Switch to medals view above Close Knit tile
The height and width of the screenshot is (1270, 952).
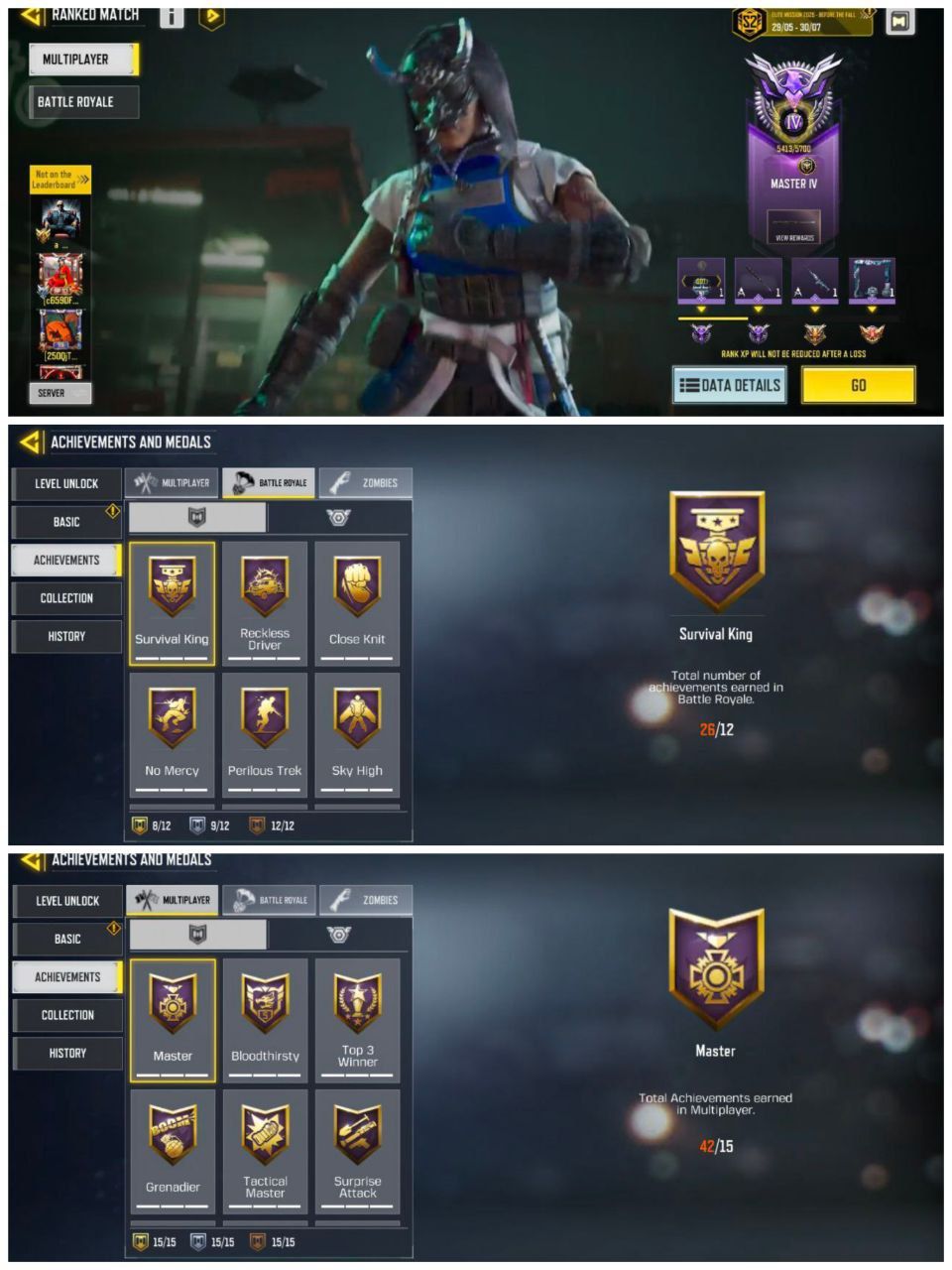pyautogui.click(x=338, y=517)
